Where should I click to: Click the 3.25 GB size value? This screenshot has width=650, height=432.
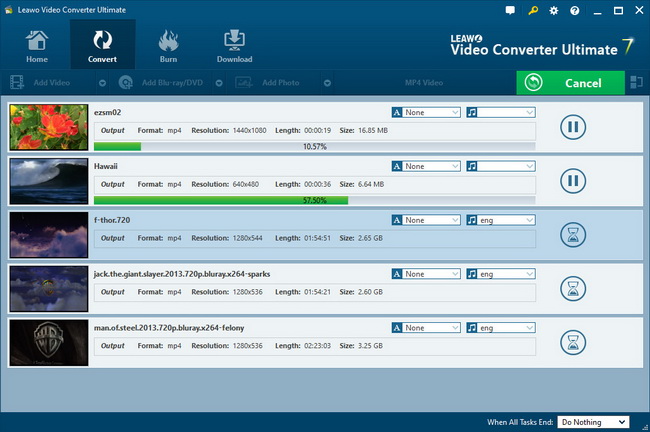click(370, 346)
